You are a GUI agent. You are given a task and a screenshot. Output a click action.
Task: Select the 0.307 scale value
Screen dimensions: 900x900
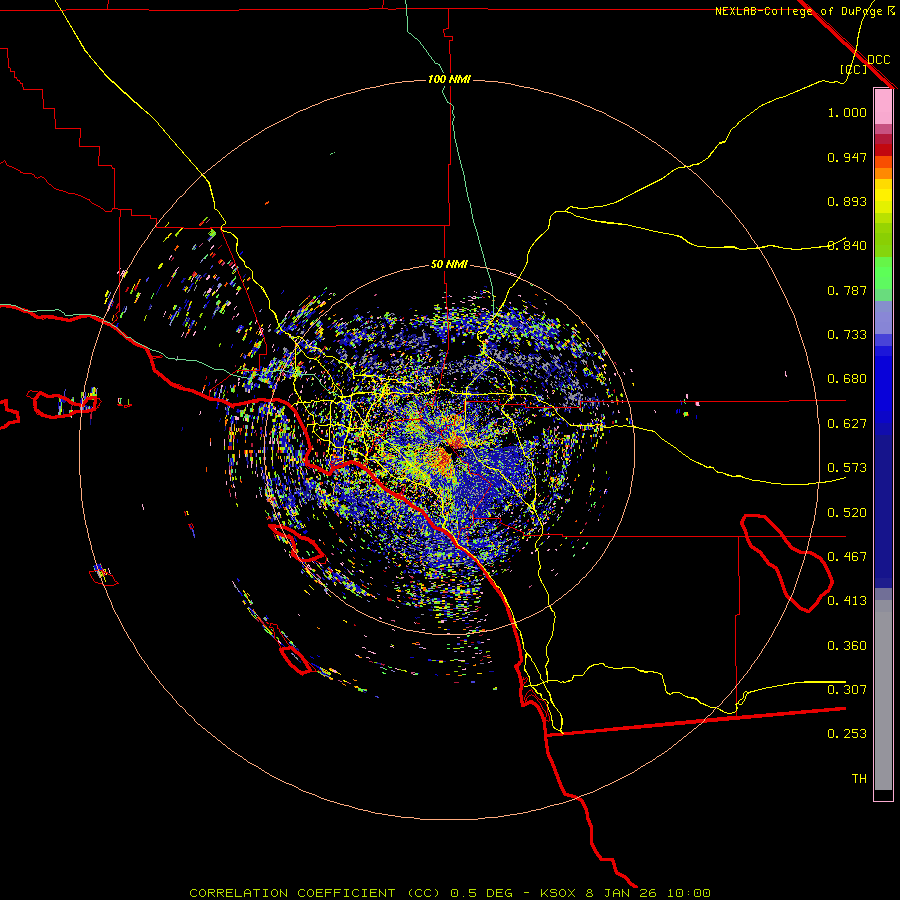(847, 690)
